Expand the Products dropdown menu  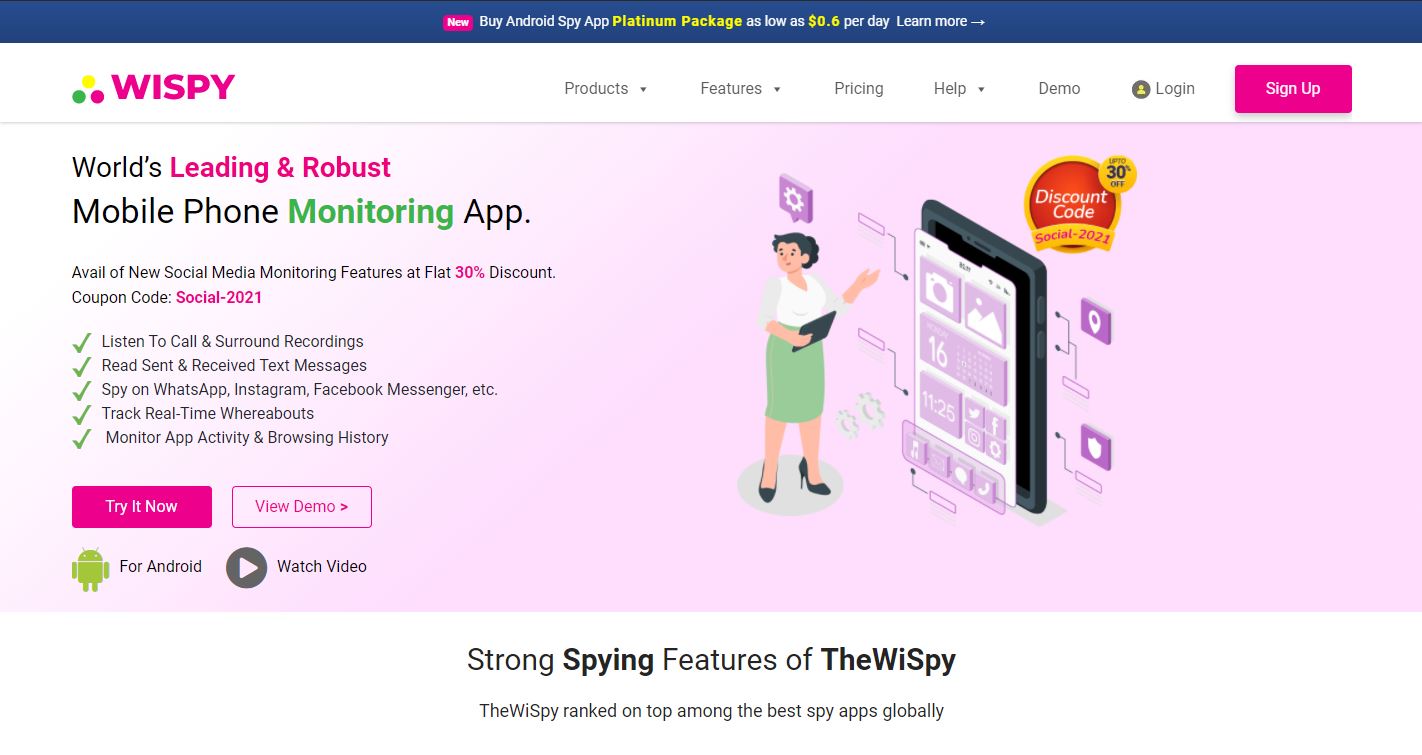click(606, 89)
